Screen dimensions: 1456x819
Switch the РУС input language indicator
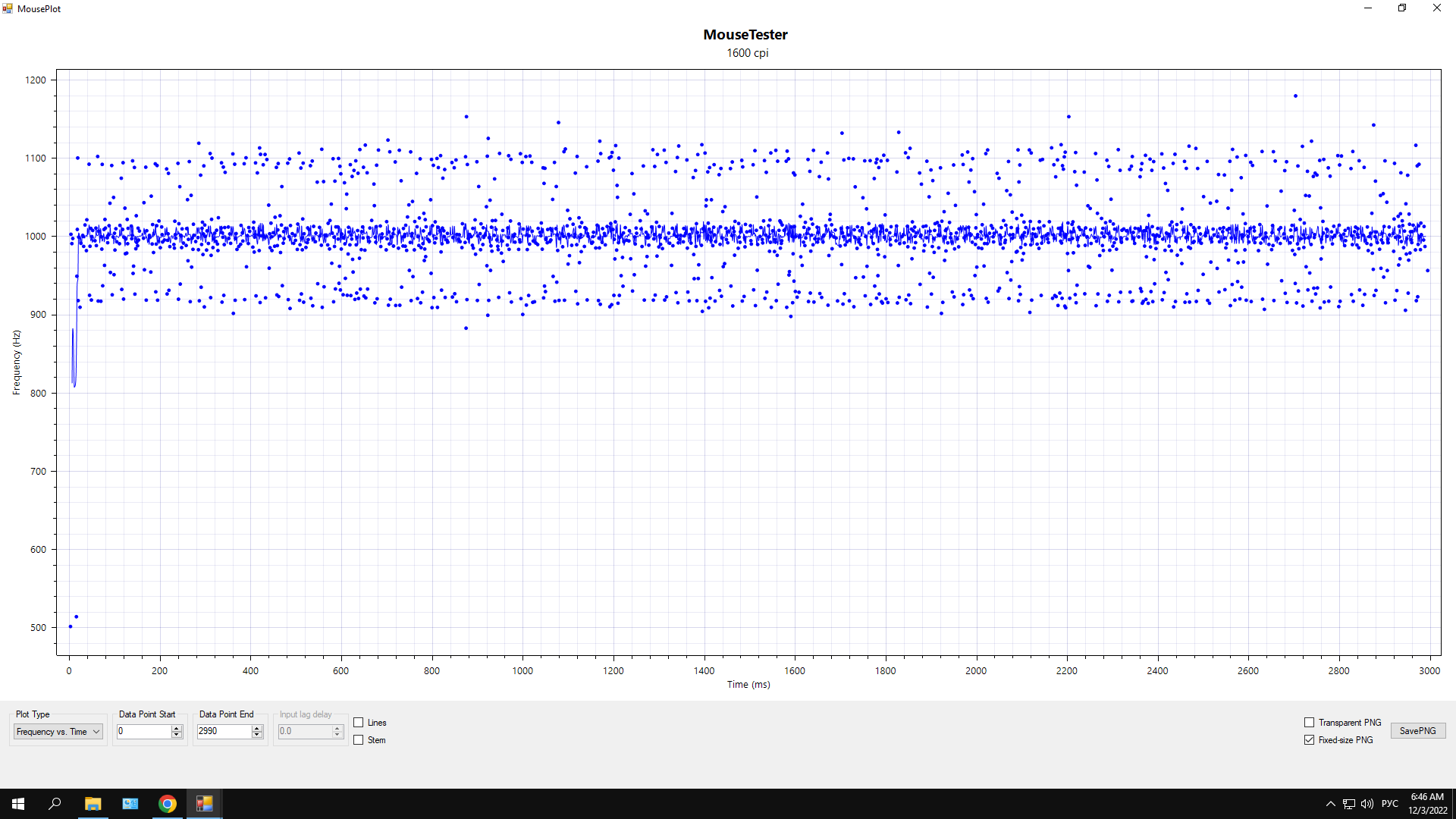(x=1389, y=804)
